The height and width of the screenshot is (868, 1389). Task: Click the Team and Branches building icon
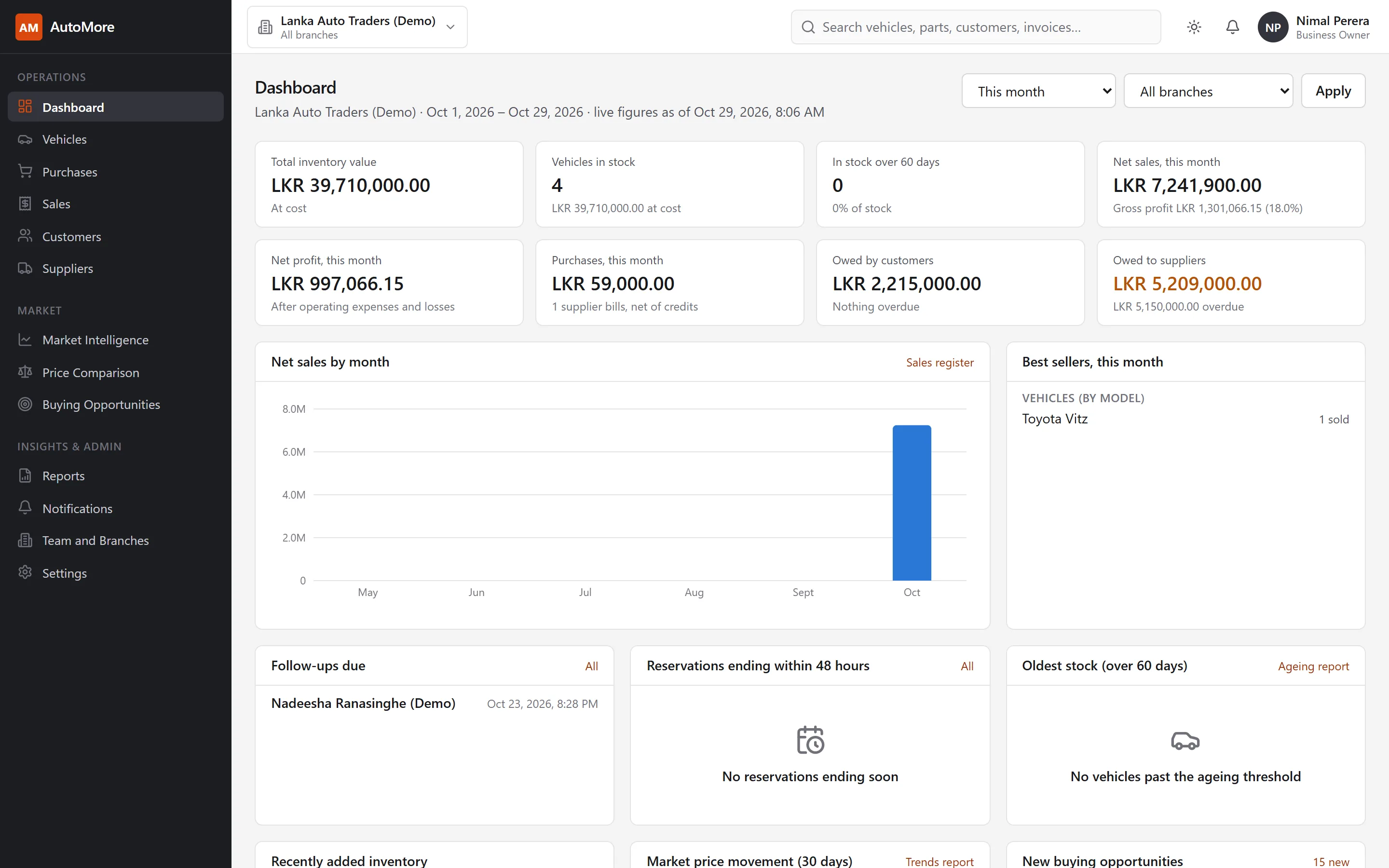coord(25,540)
